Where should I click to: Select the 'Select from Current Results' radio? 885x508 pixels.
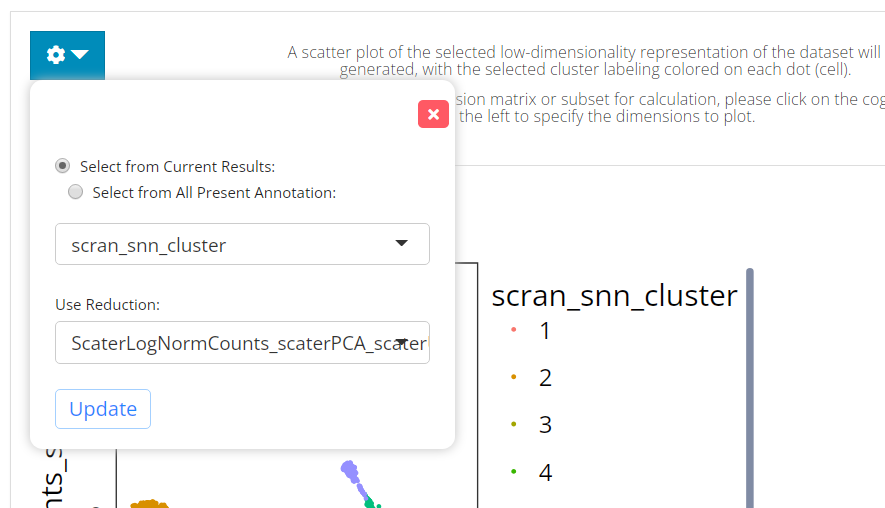coord(63,166)
